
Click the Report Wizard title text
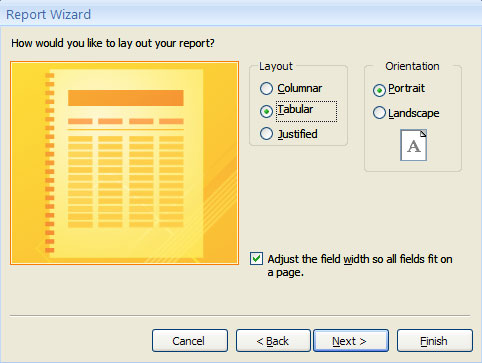tap(48, 15)
